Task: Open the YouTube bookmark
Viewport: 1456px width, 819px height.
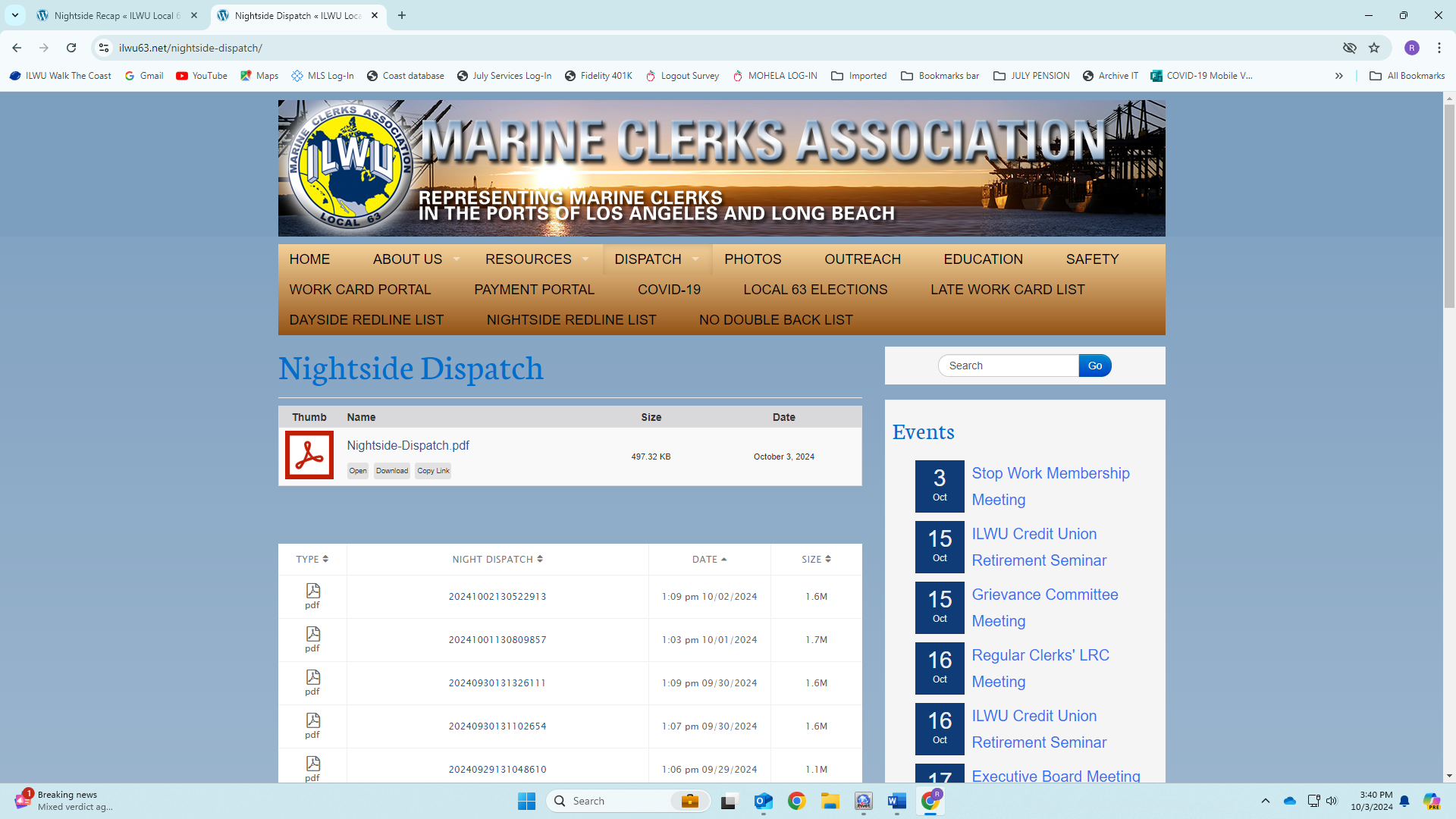Action: [x=202, y=76]
